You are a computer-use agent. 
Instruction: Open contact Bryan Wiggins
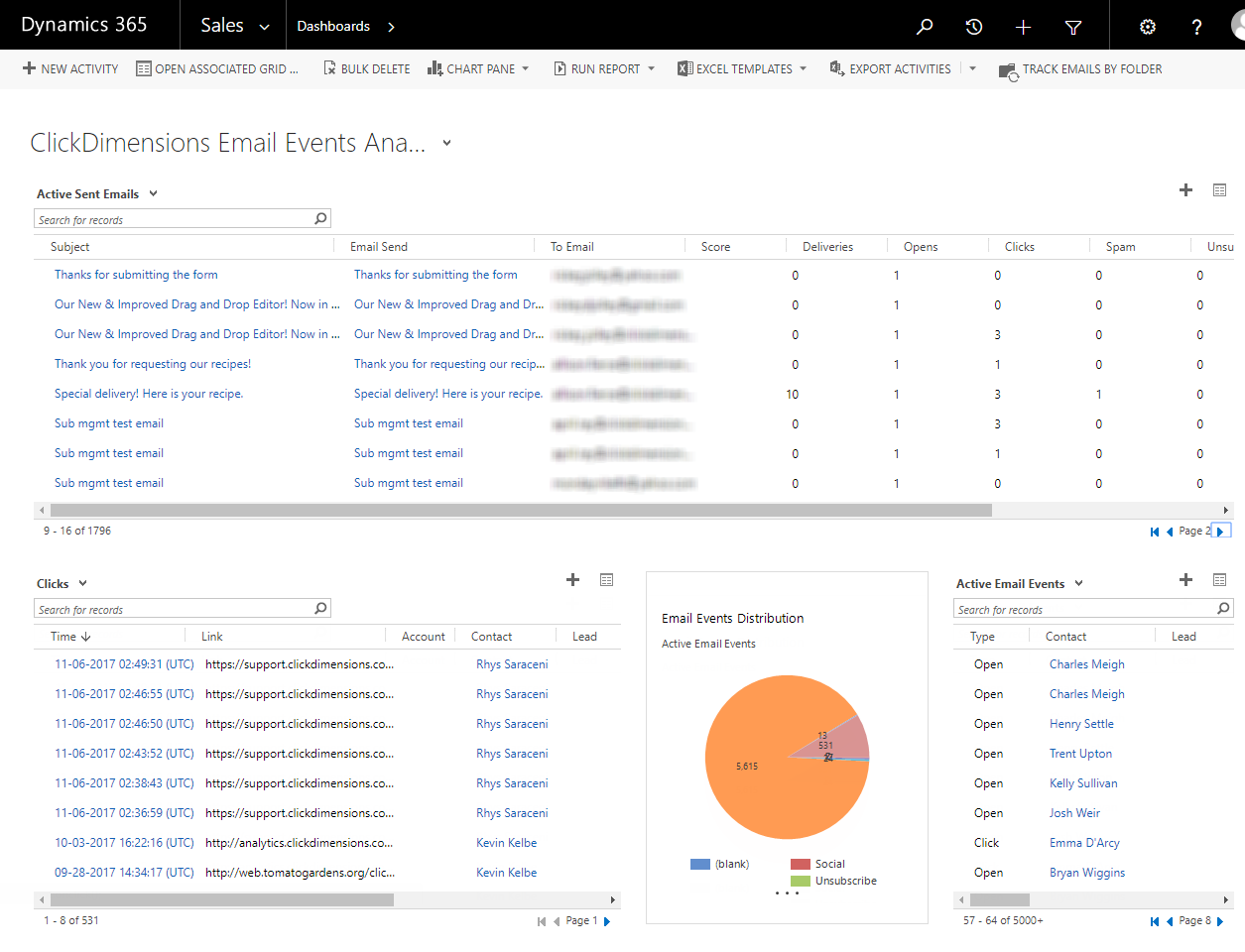1087,873
